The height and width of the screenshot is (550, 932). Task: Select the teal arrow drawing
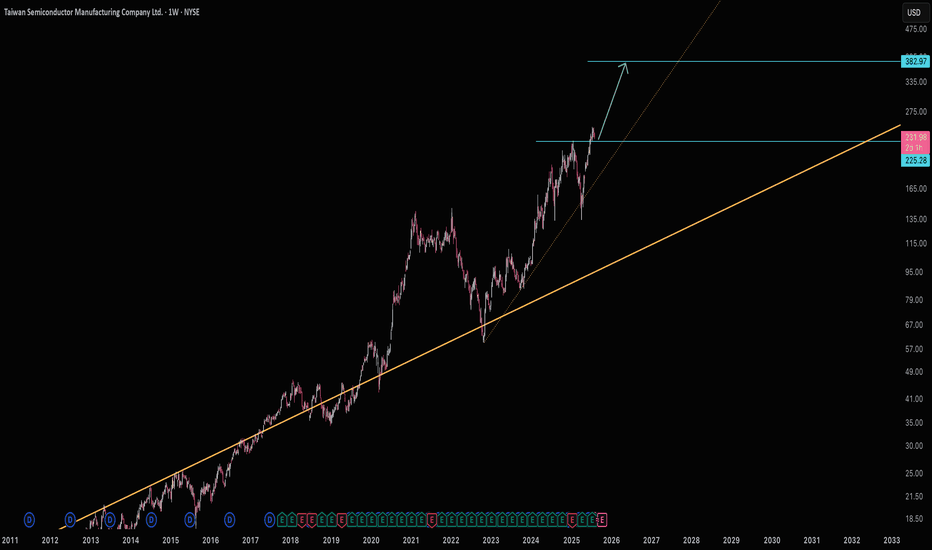tap(612, 101)
